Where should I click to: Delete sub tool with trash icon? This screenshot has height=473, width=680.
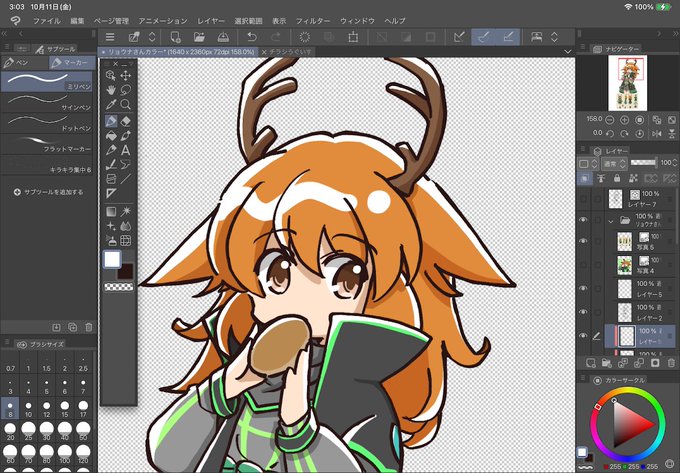pyautogui.click(x=89, y=327)
